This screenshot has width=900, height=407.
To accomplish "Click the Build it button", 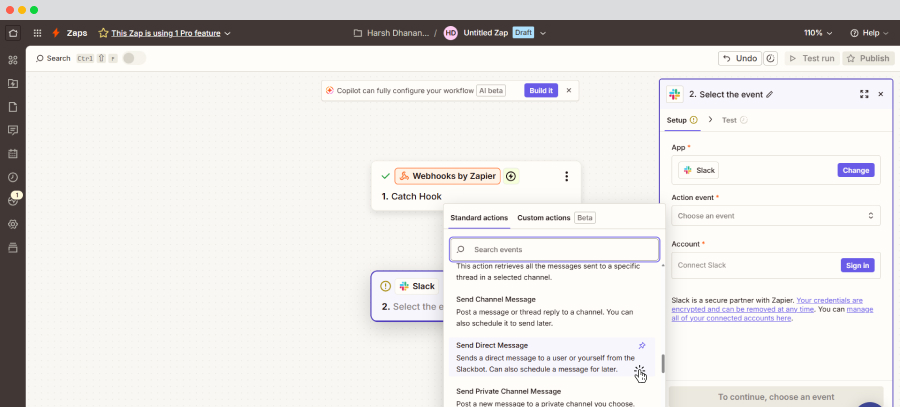I will coord(541,90).
